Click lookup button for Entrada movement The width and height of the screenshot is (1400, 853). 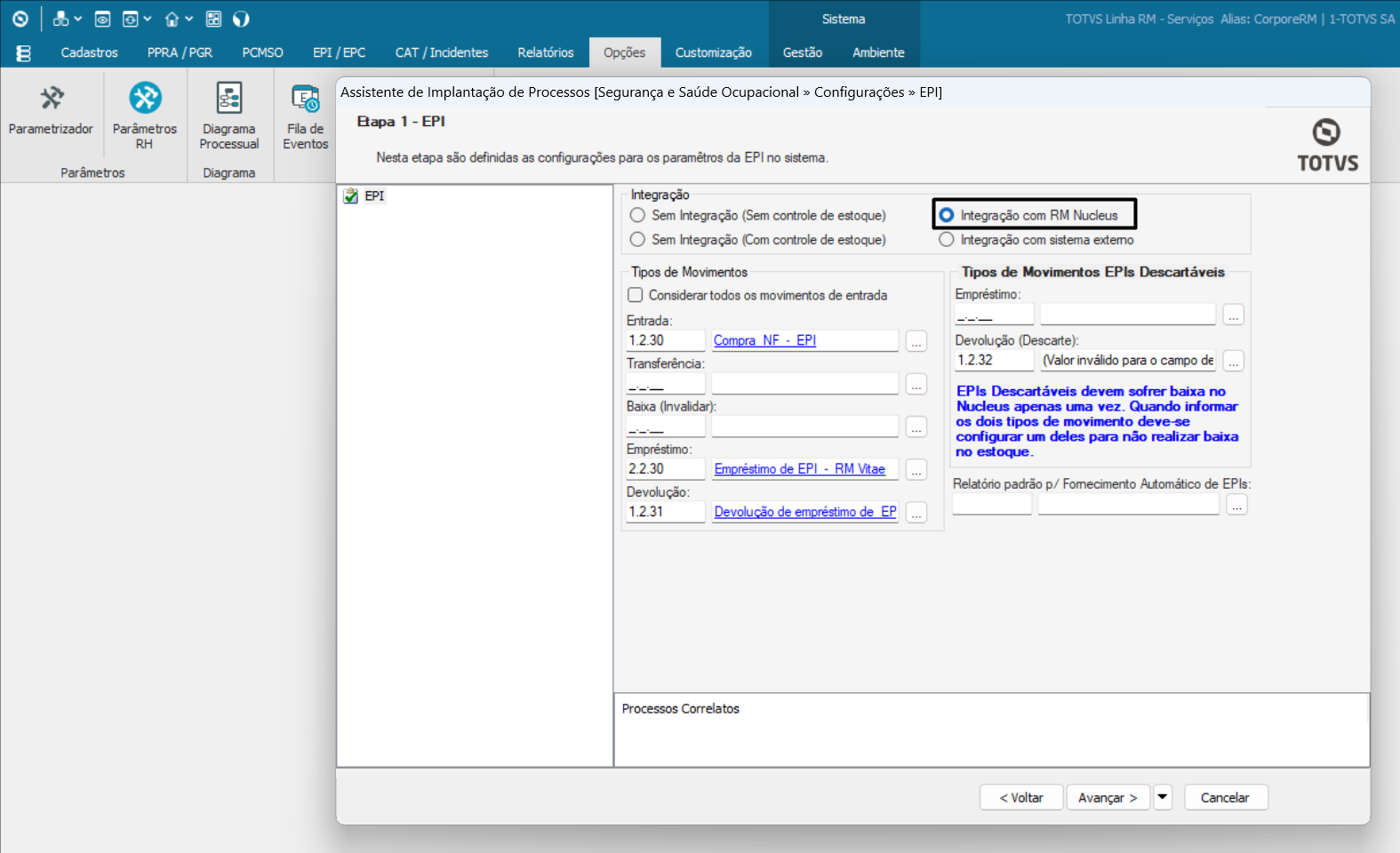[916, 341]
